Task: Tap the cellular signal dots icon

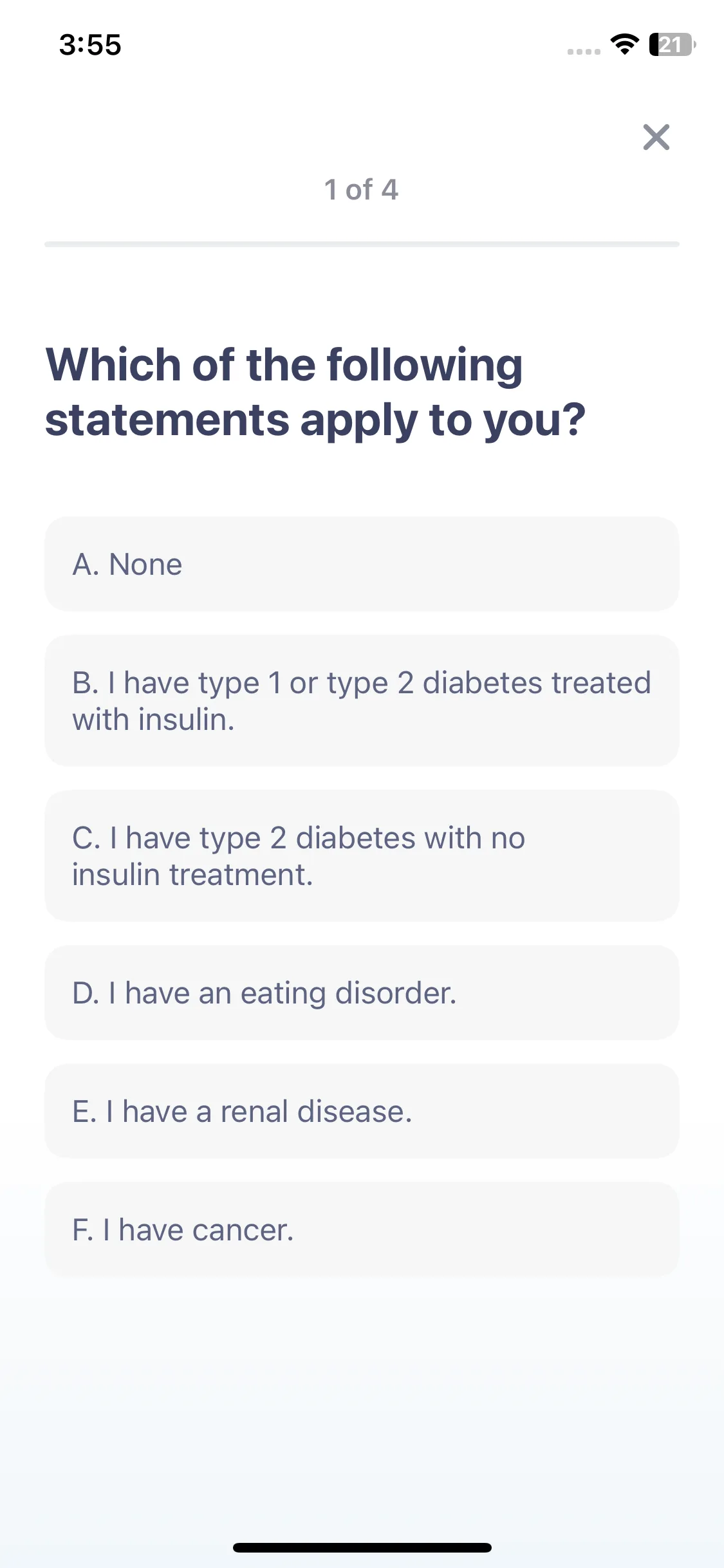Action: [x=584, y=51]
